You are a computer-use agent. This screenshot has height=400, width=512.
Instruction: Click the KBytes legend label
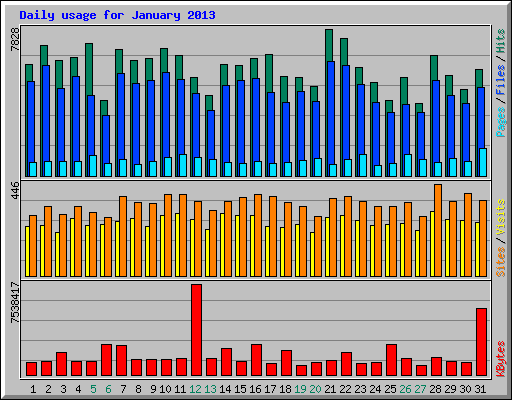point(500,359)
